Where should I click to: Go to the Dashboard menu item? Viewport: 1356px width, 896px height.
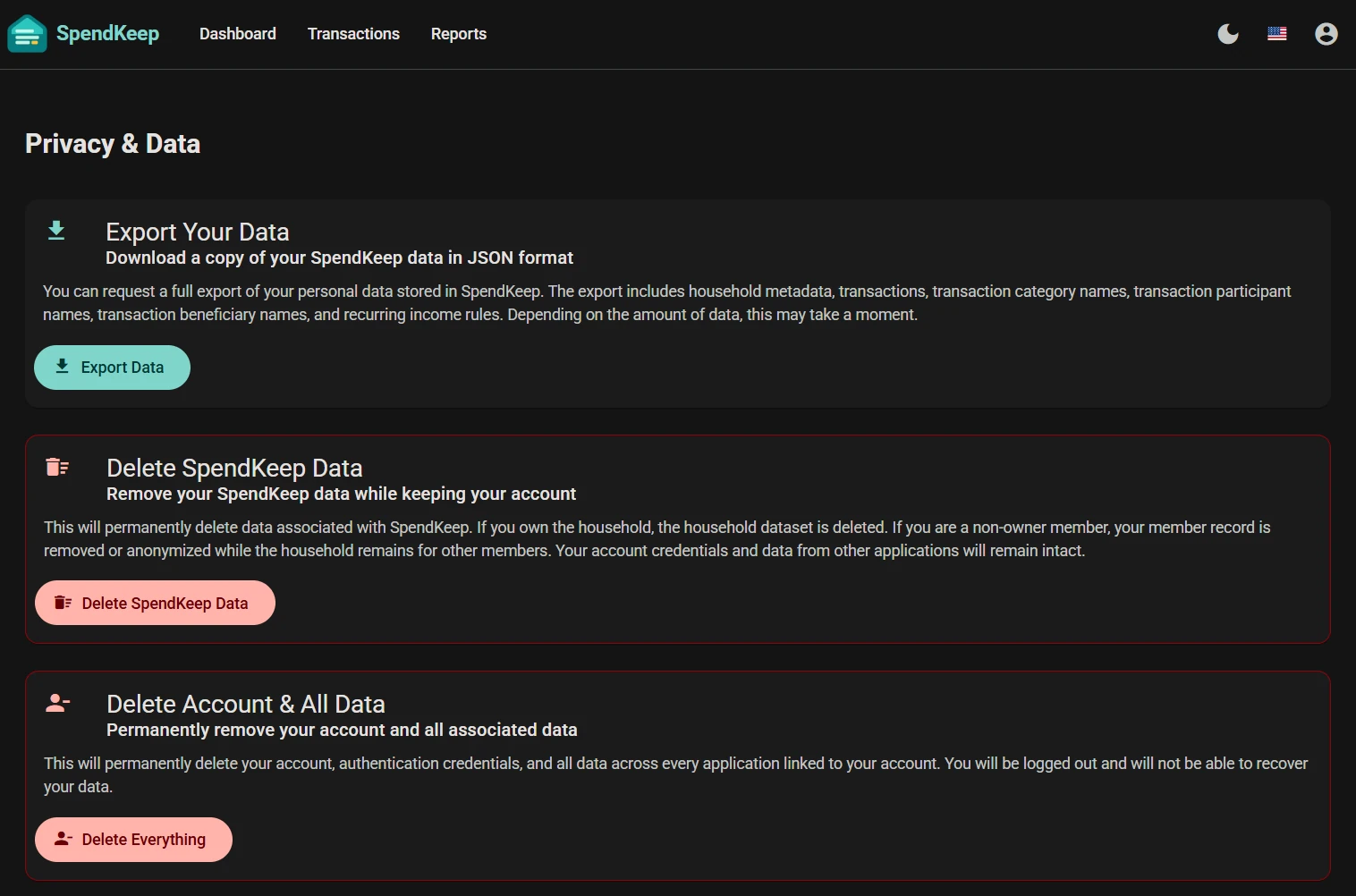(238, 34)
